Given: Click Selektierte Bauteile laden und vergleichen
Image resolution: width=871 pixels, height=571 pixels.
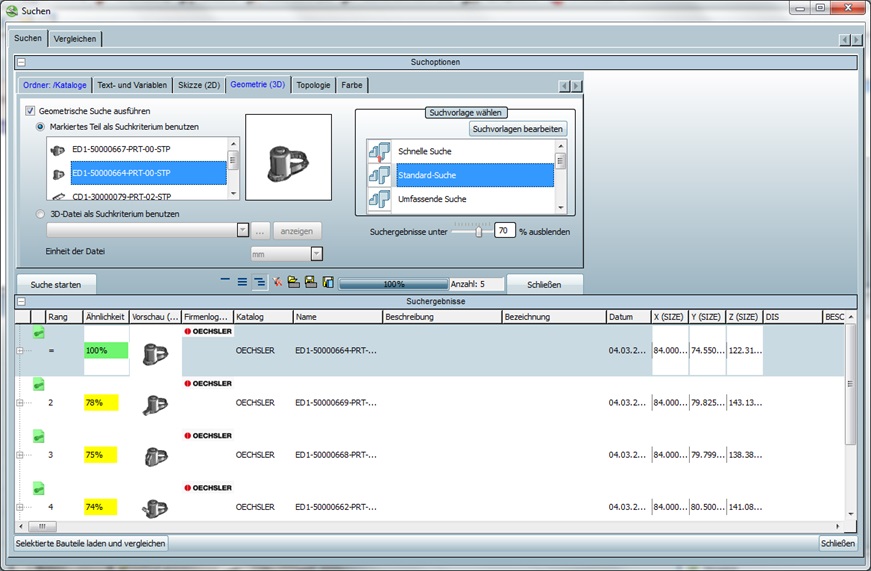Looking at the screenshot, I should [x=91, y=543].
